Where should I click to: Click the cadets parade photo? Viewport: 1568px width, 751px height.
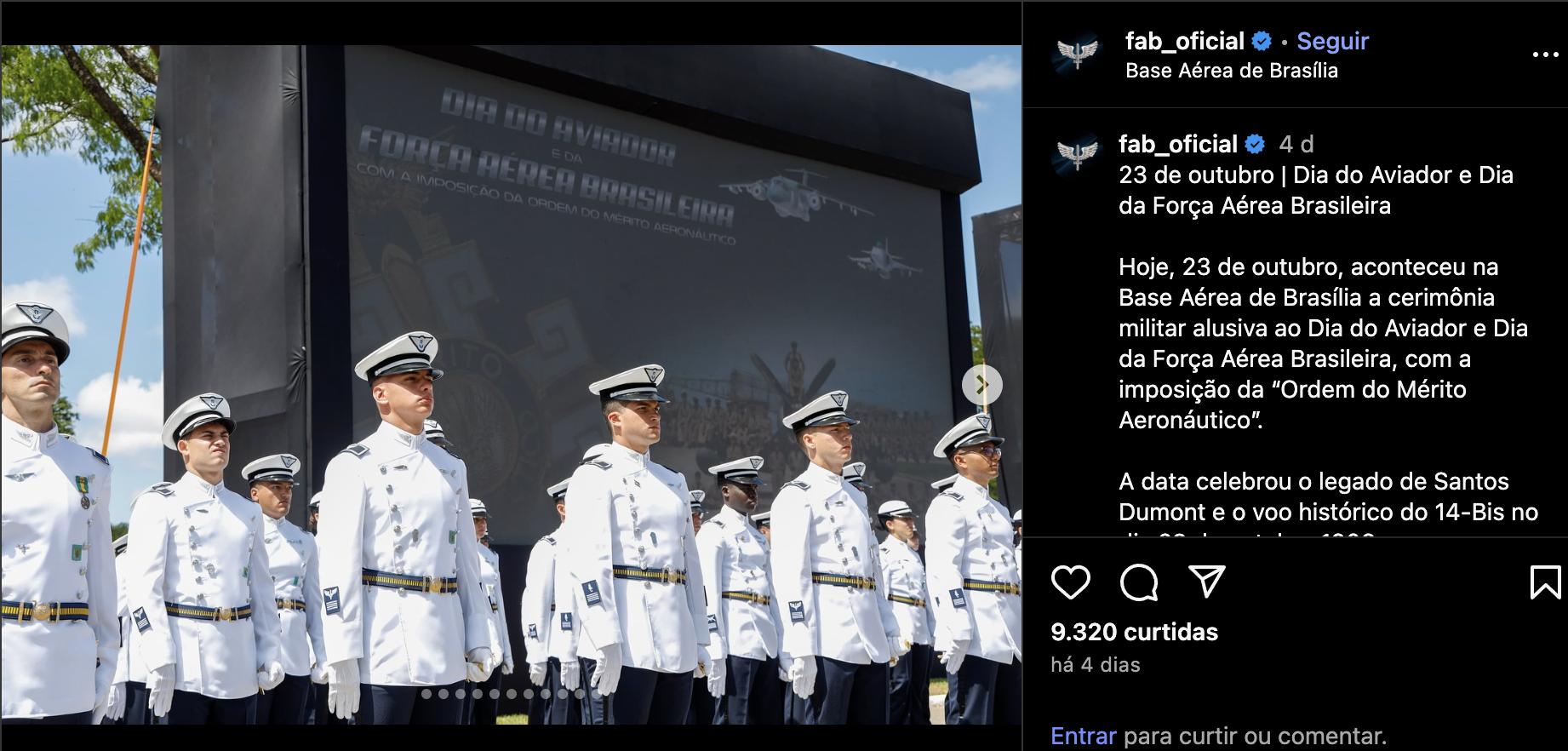(x=511, y=385)
